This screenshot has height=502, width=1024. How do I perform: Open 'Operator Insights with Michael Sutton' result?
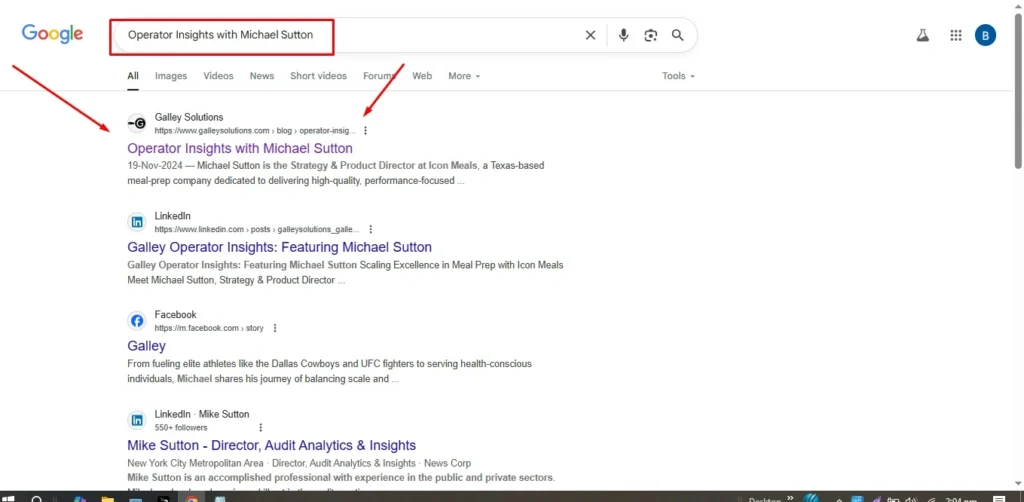(x=240, y=148)
